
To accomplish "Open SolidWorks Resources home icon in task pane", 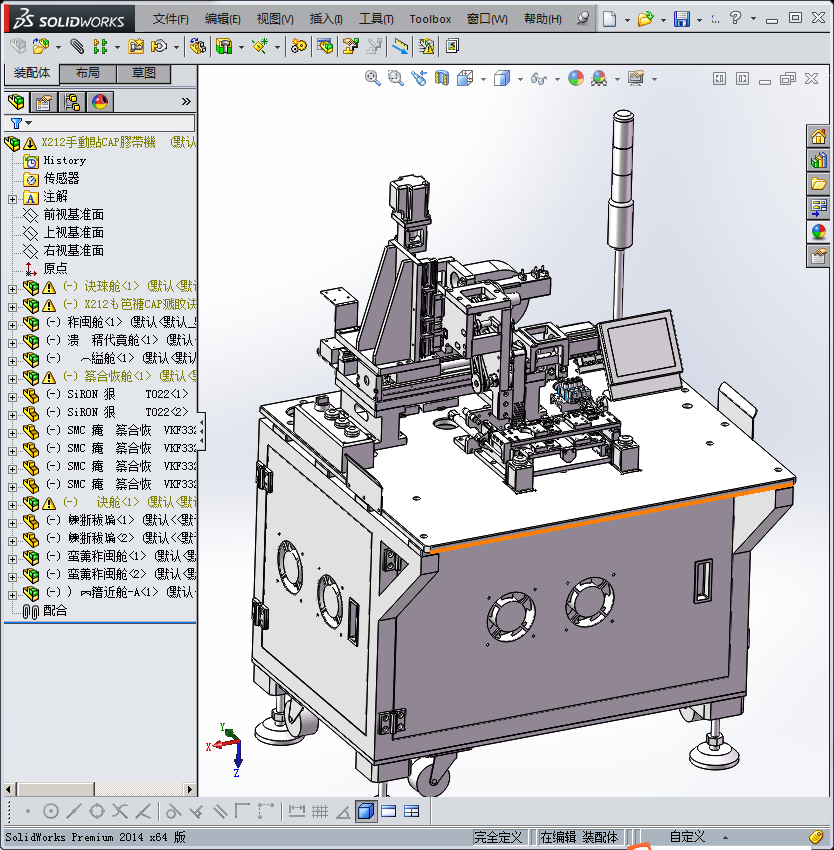I will pos(818,137).
